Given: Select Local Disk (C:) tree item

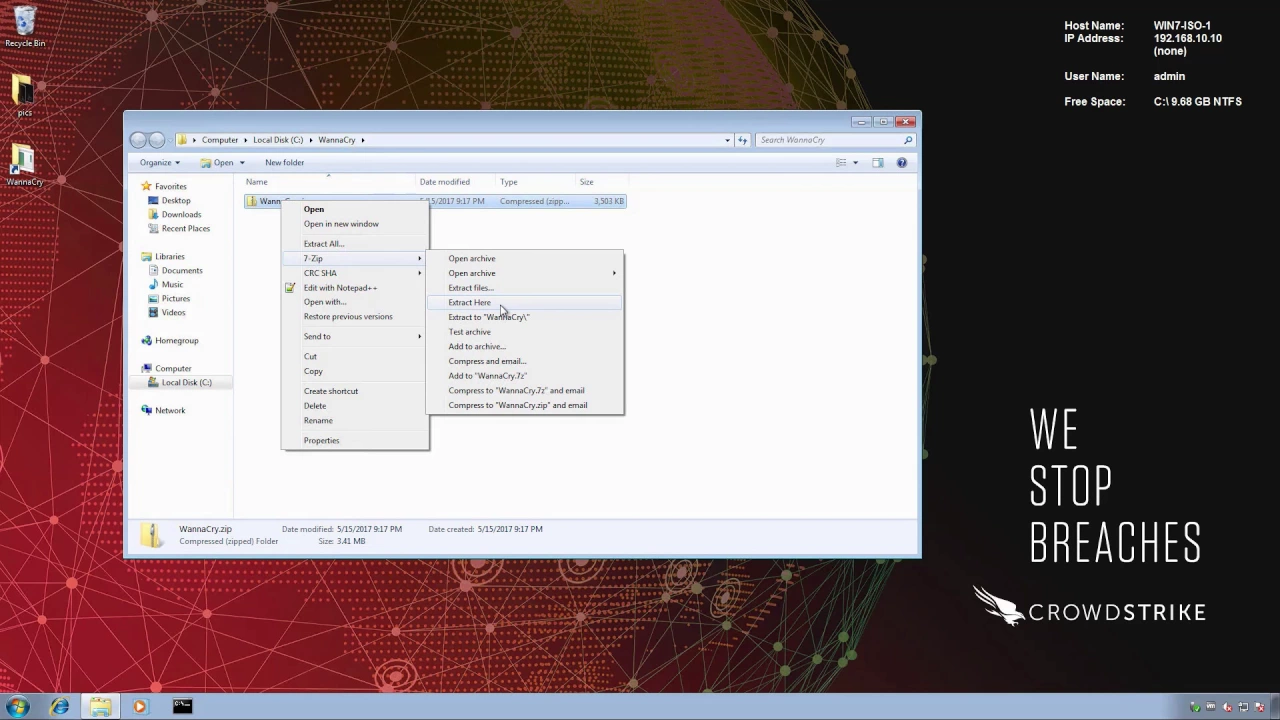Looking at the screenshot, I should 186,382.
